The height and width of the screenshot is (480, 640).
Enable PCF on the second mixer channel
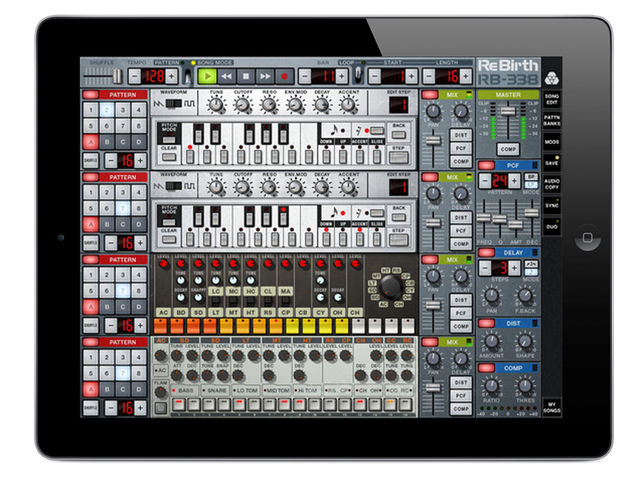(461, 231)
